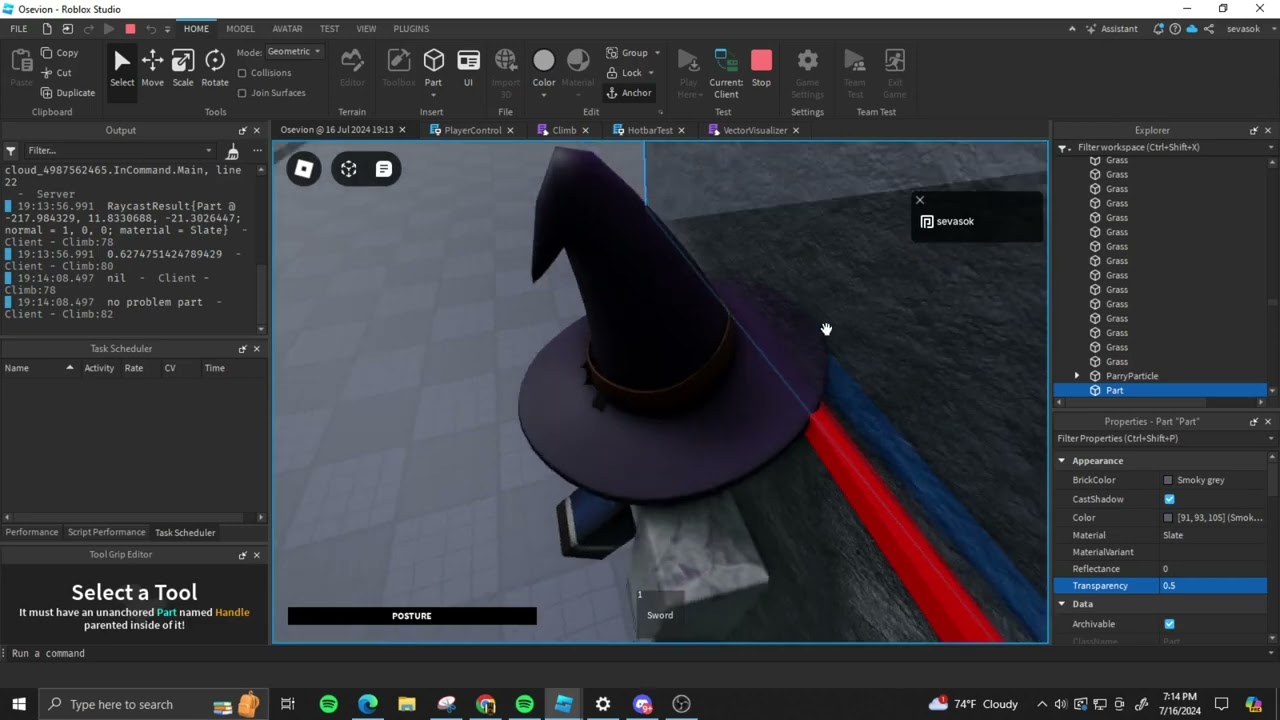This screenshot has width=1280, height=720.
Task: Open the VectorVisualizer script tab
Action: pyautogui.click(x=755, y=130)
